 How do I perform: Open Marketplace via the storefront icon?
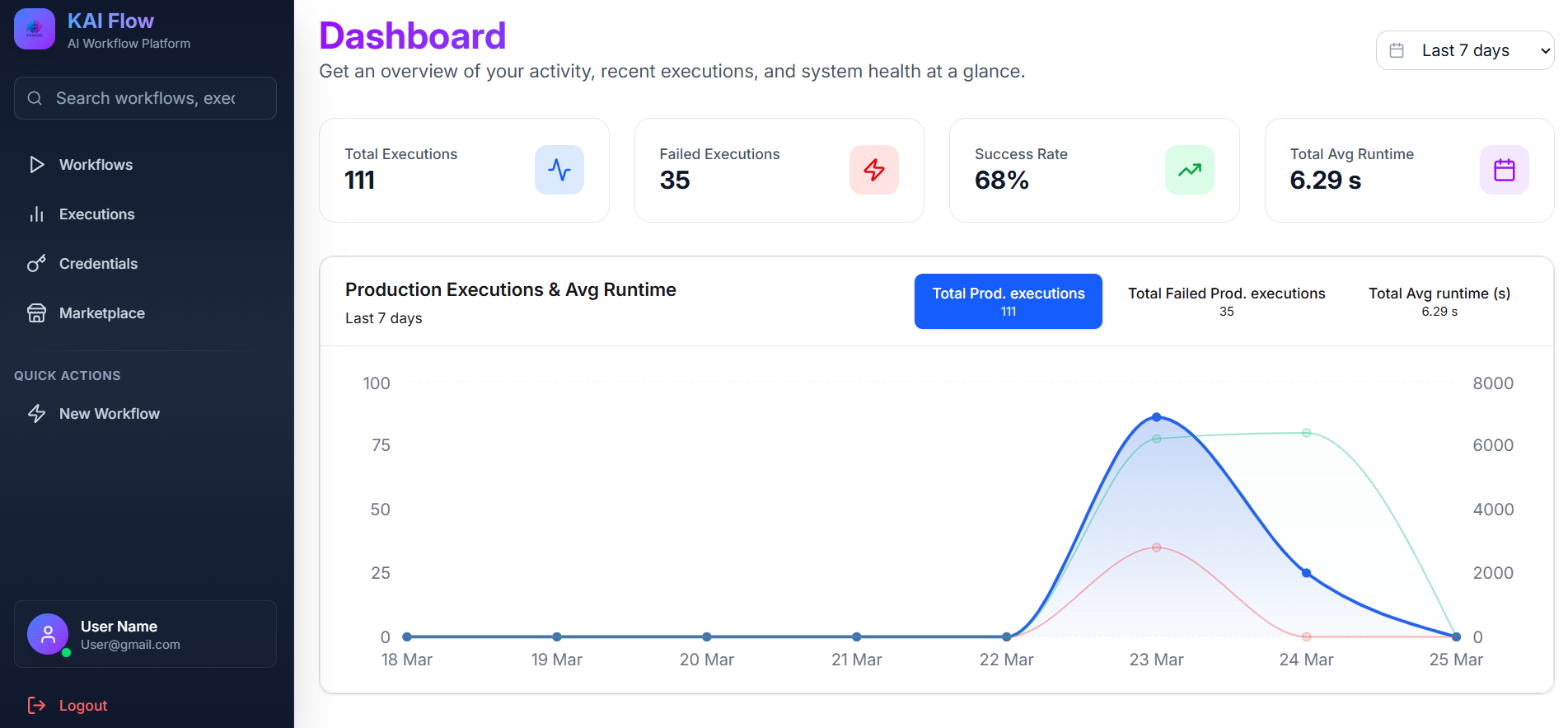(36, 312)
